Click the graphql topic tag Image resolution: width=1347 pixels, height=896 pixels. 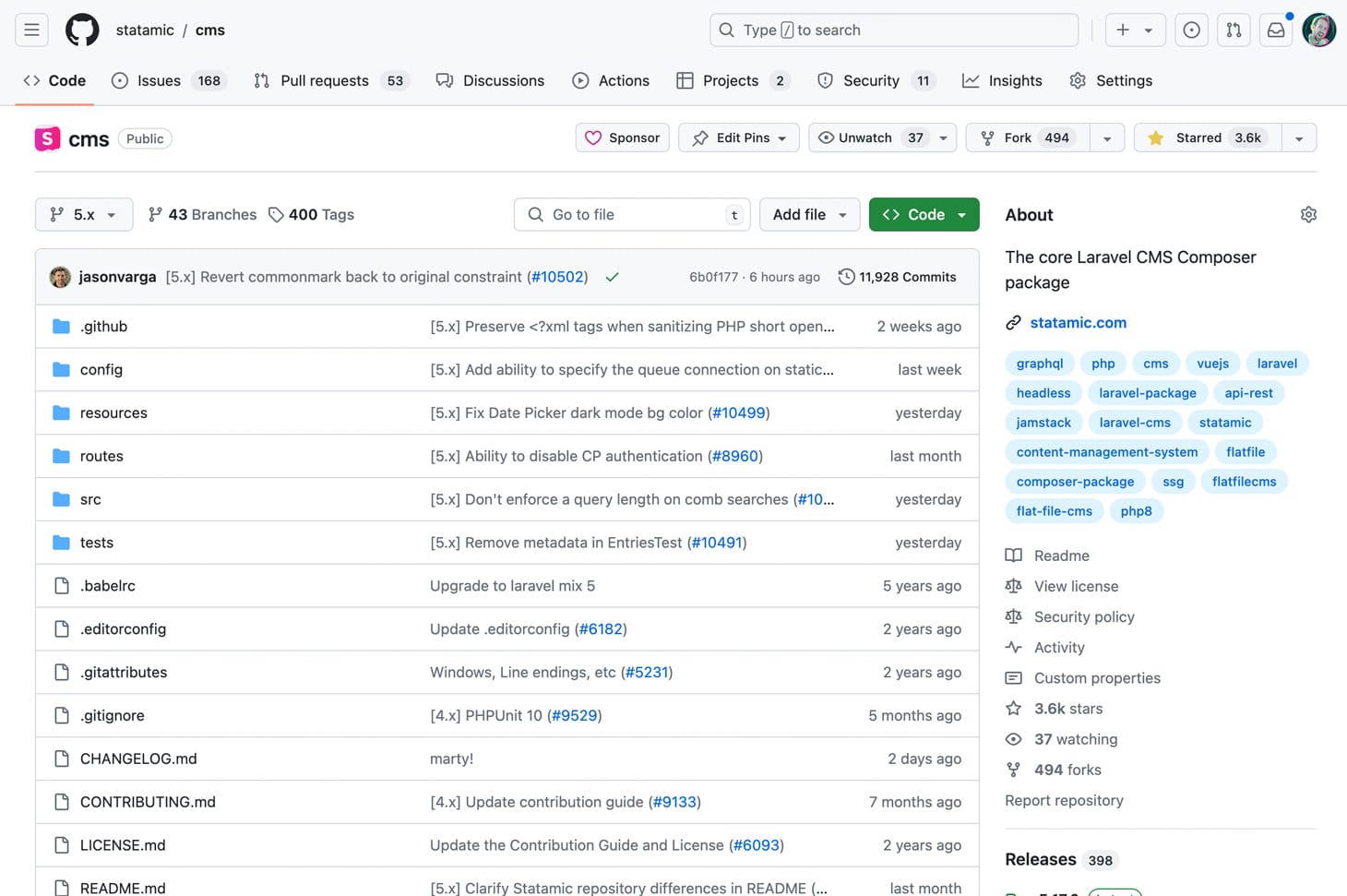pyautogui.click(x=1040, y=364)
